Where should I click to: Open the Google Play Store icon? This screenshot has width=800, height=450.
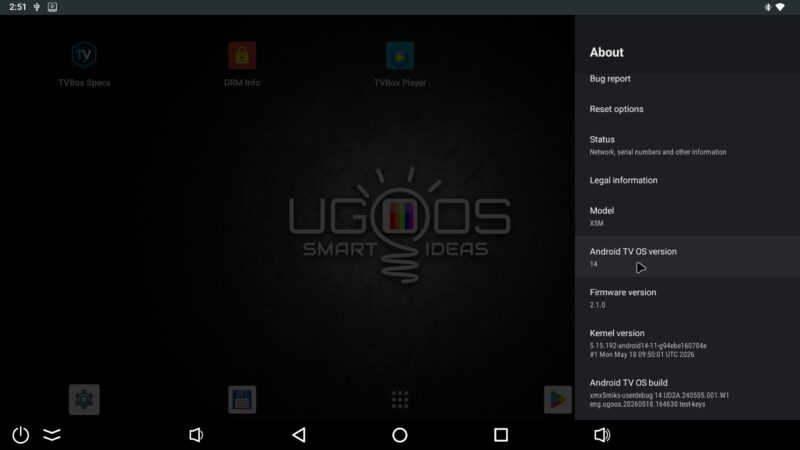point(558,399)
